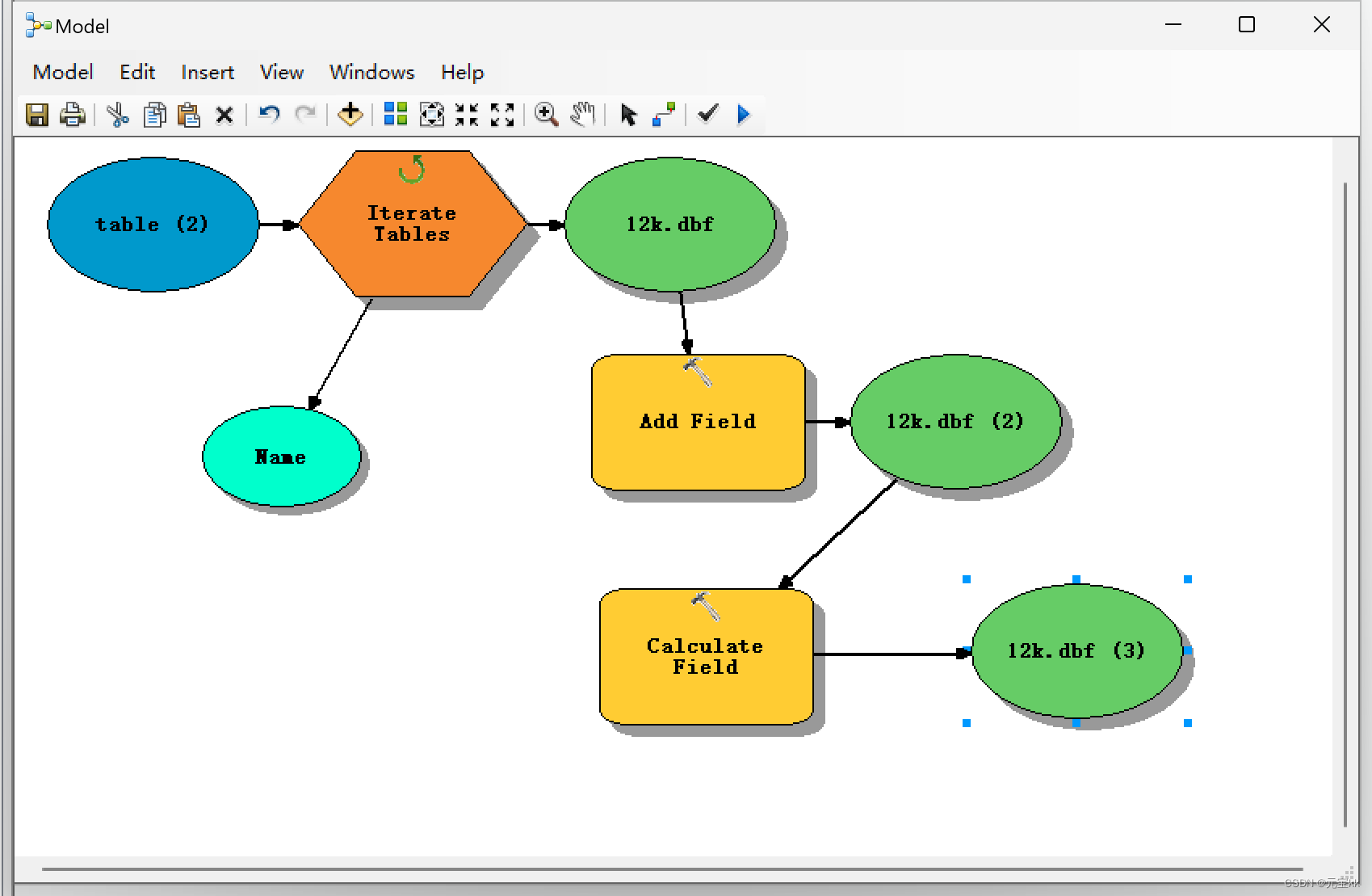Image resolution: width=1372 pixels, height=896 pixels.
Task: Open the Edit menu
Action: coord(137,72)
